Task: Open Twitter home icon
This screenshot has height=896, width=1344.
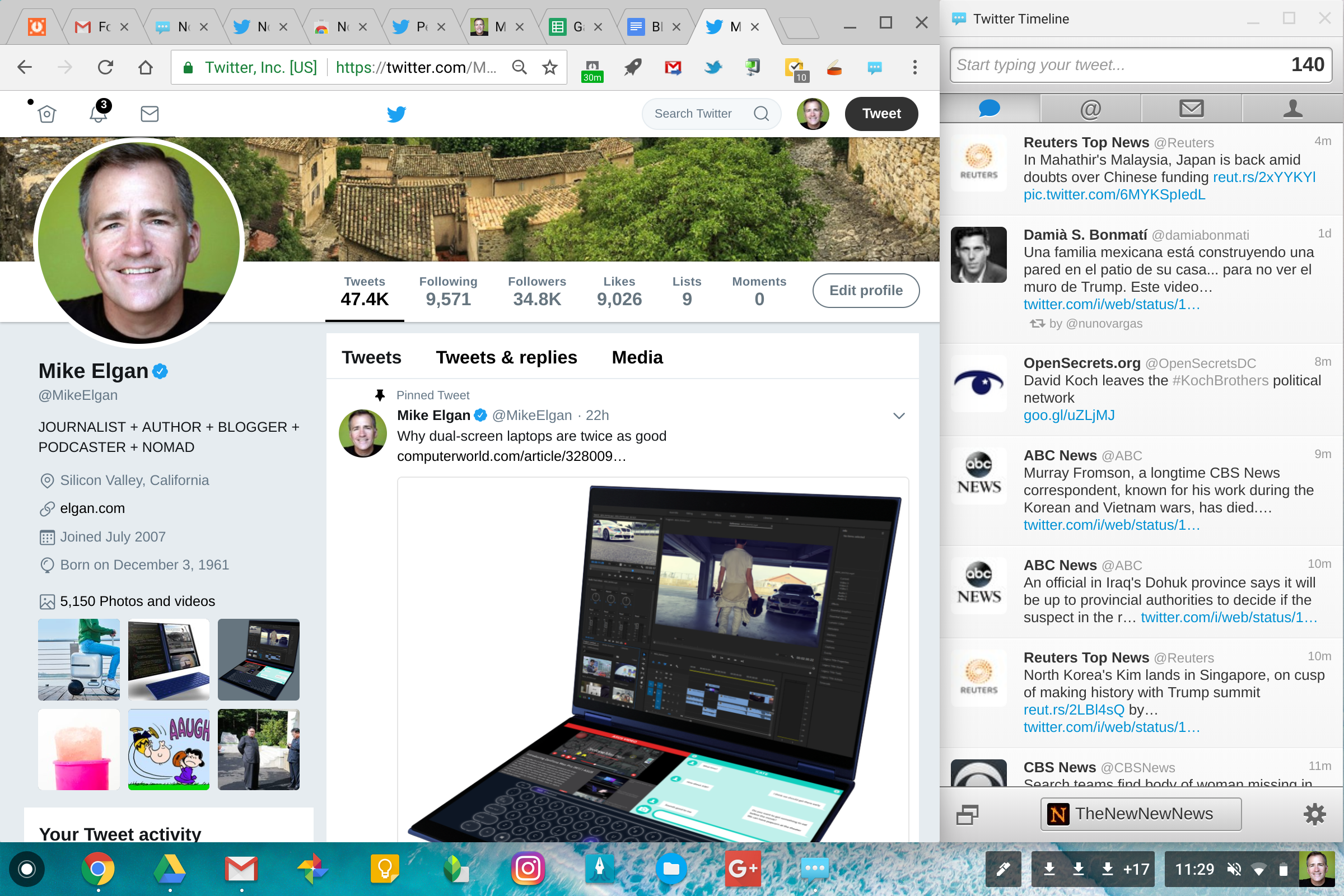Action: [x=47, y=114]
